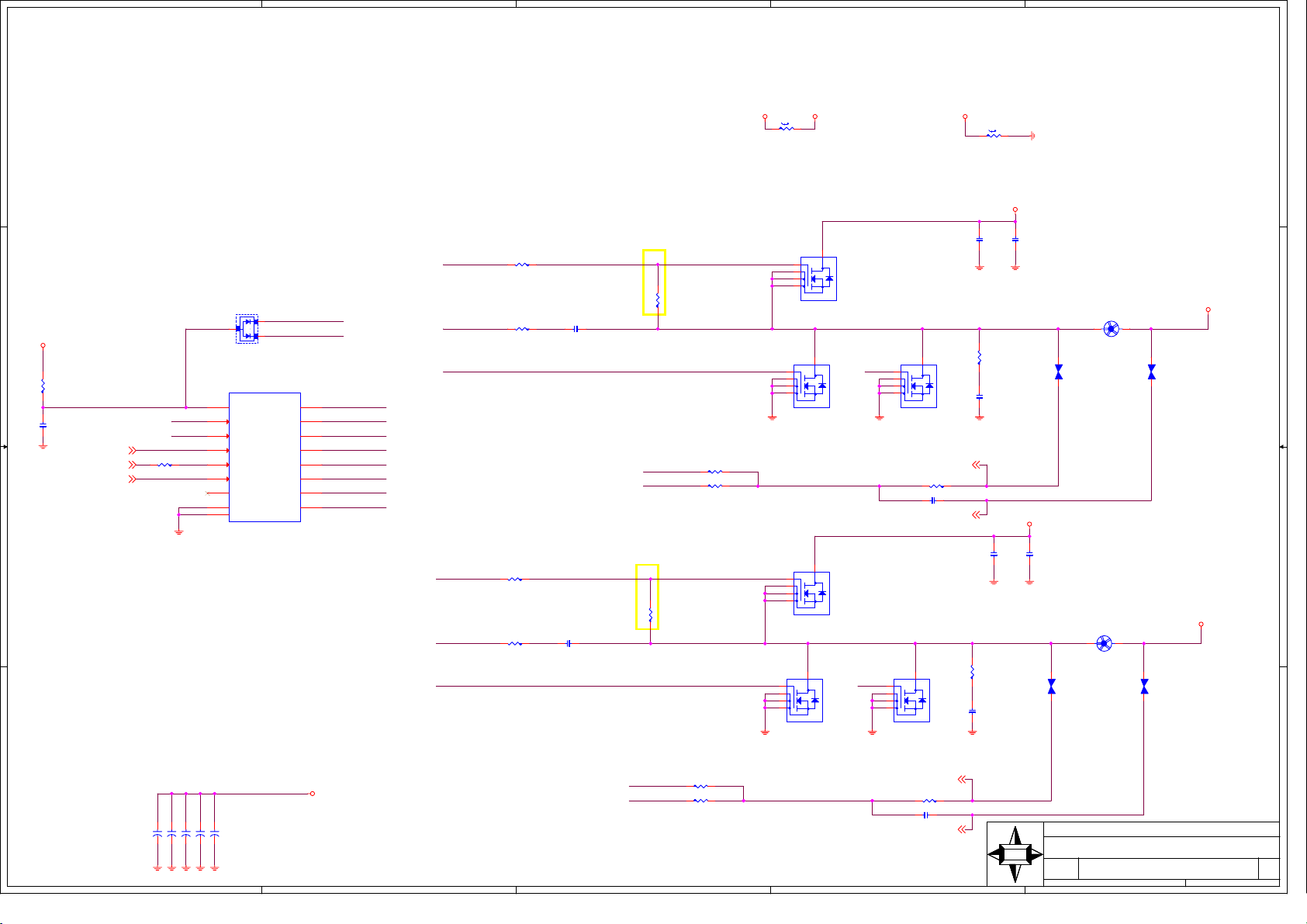
Task: Select the inductor symbol in the upper circuit
Action: [x=1111, y=329]
